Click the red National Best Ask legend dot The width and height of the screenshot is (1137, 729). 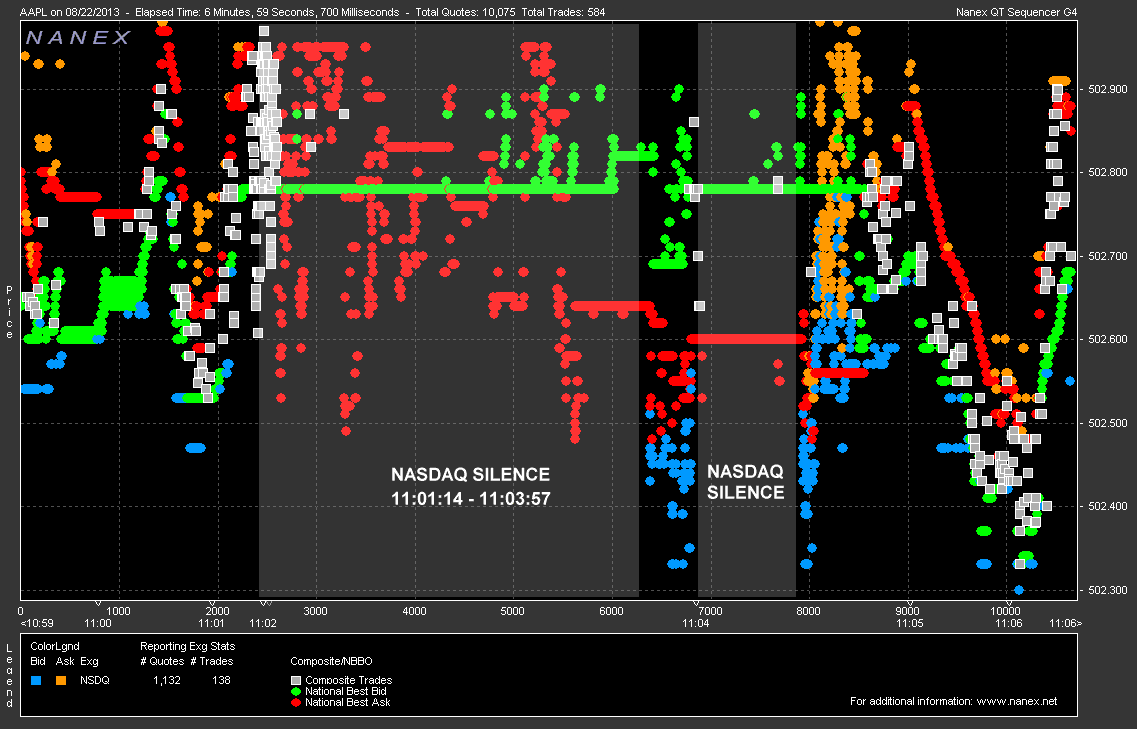(295, 702)
